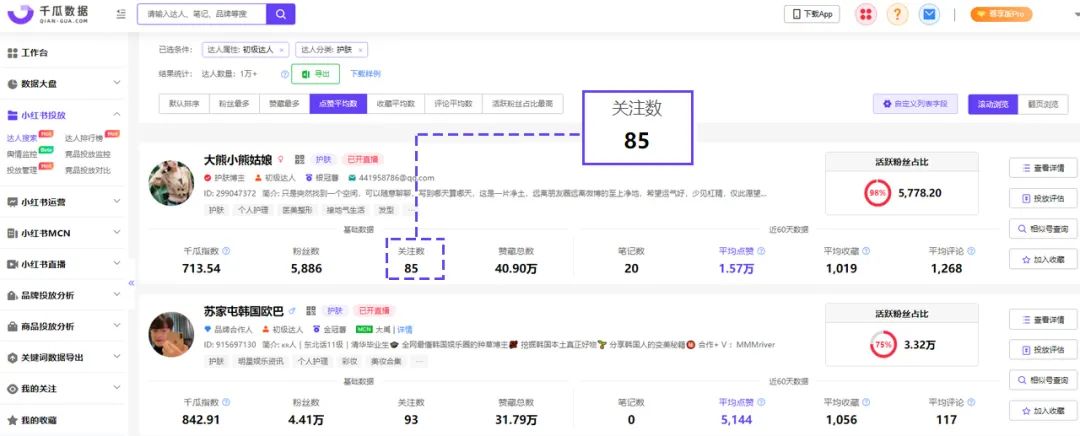The width and height of the screenshot is (1080, 436).
Task: Click the 下载样例 link
Action: click(365, 74)
